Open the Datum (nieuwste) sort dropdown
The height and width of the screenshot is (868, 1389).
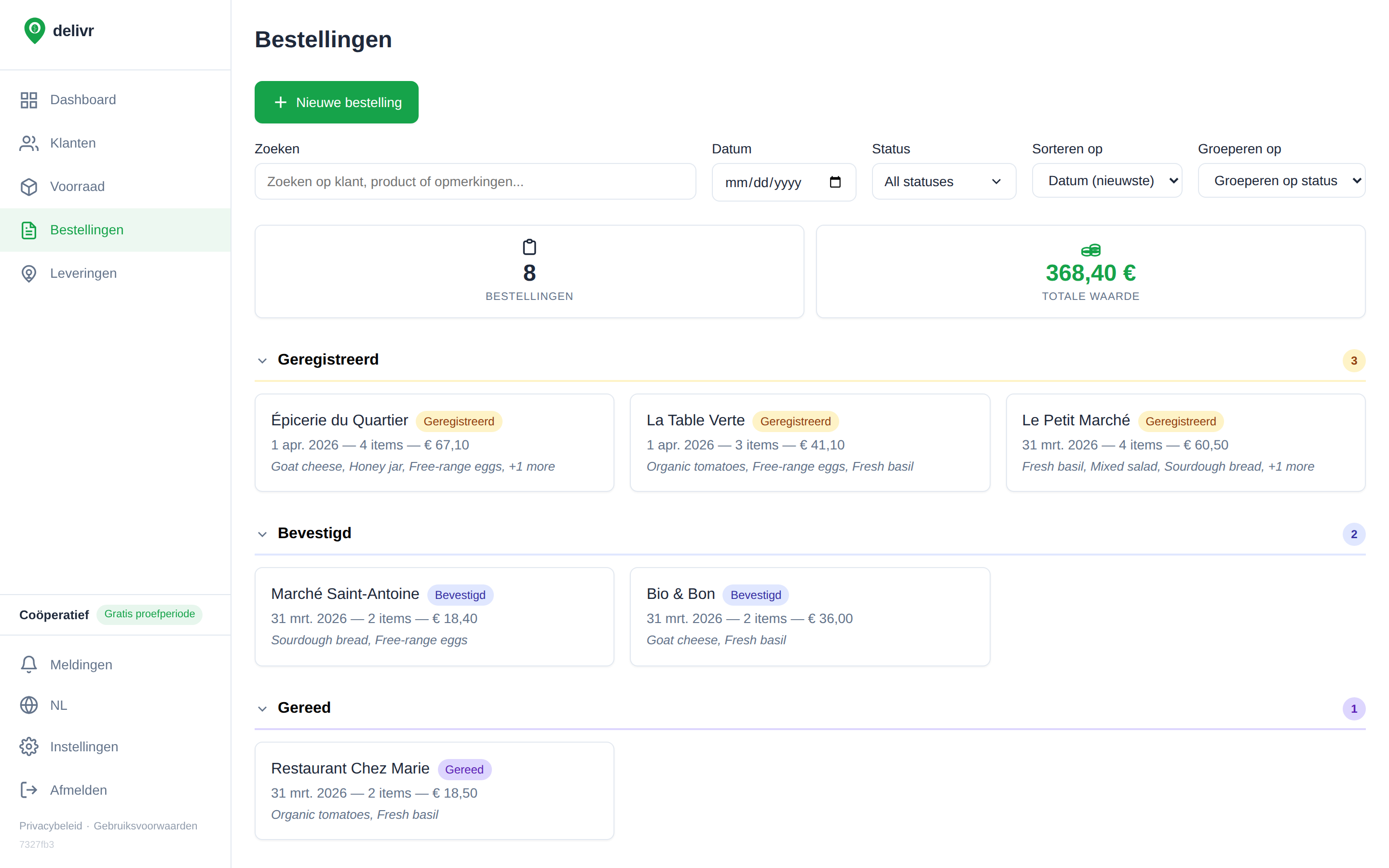pyautogui.click(x=1106, y=181)
